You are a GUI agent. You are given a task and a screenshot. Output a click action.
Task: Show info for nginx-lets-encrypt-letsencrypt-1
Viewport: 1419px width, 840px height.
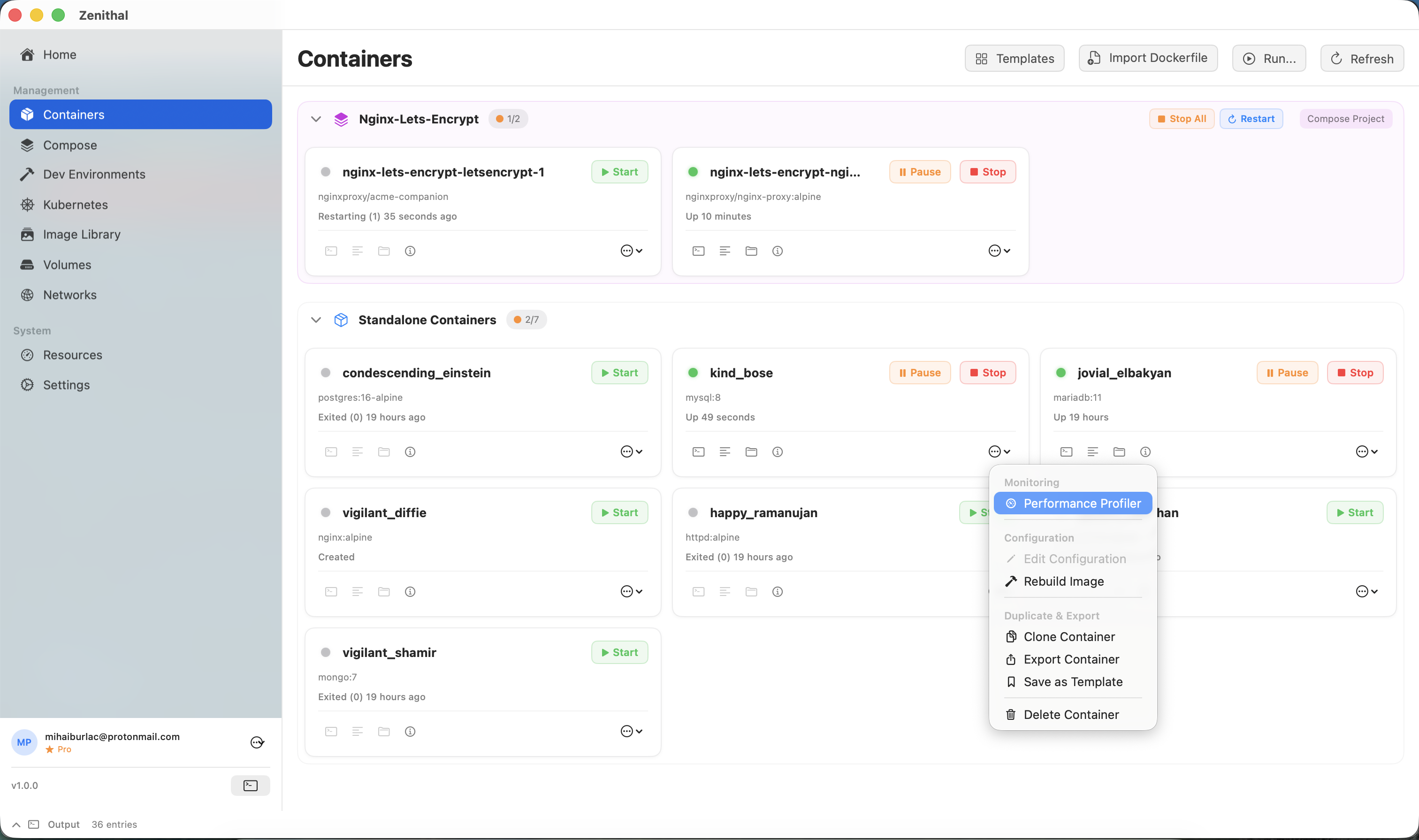410,251
